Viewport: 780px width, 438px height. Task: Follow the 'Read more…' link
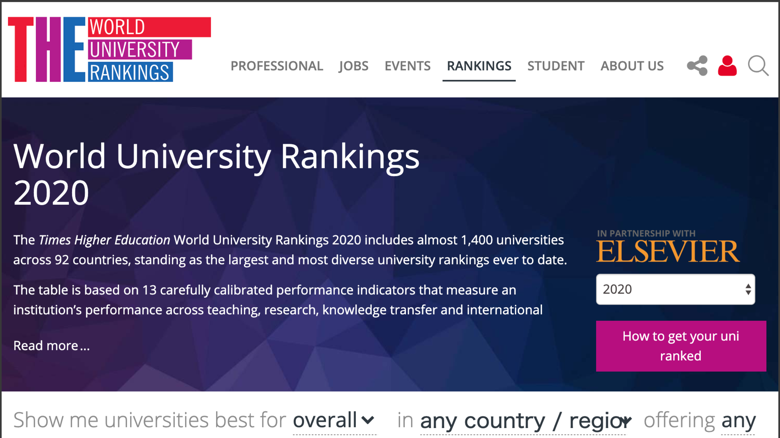point(51,345)
